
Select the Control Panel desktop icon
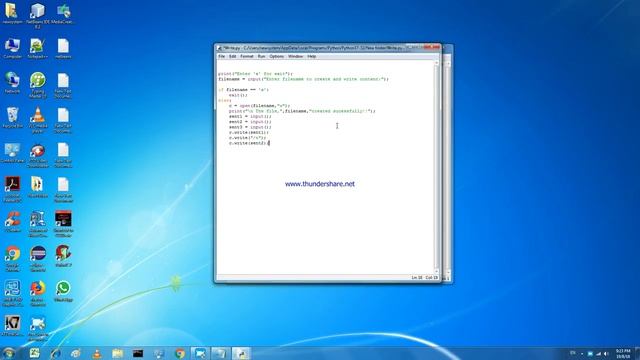12,153
